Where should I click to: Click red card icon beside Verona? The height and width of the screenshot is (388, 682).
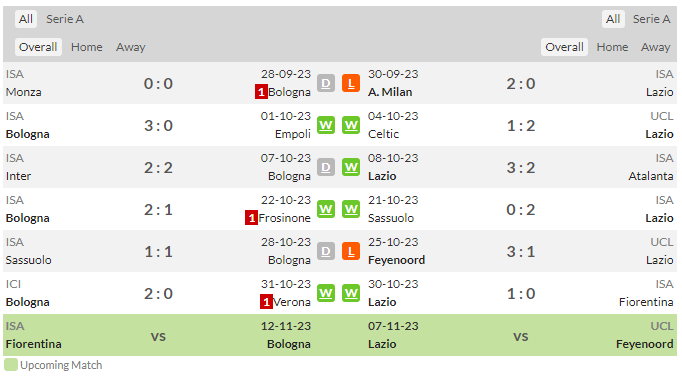266,302
